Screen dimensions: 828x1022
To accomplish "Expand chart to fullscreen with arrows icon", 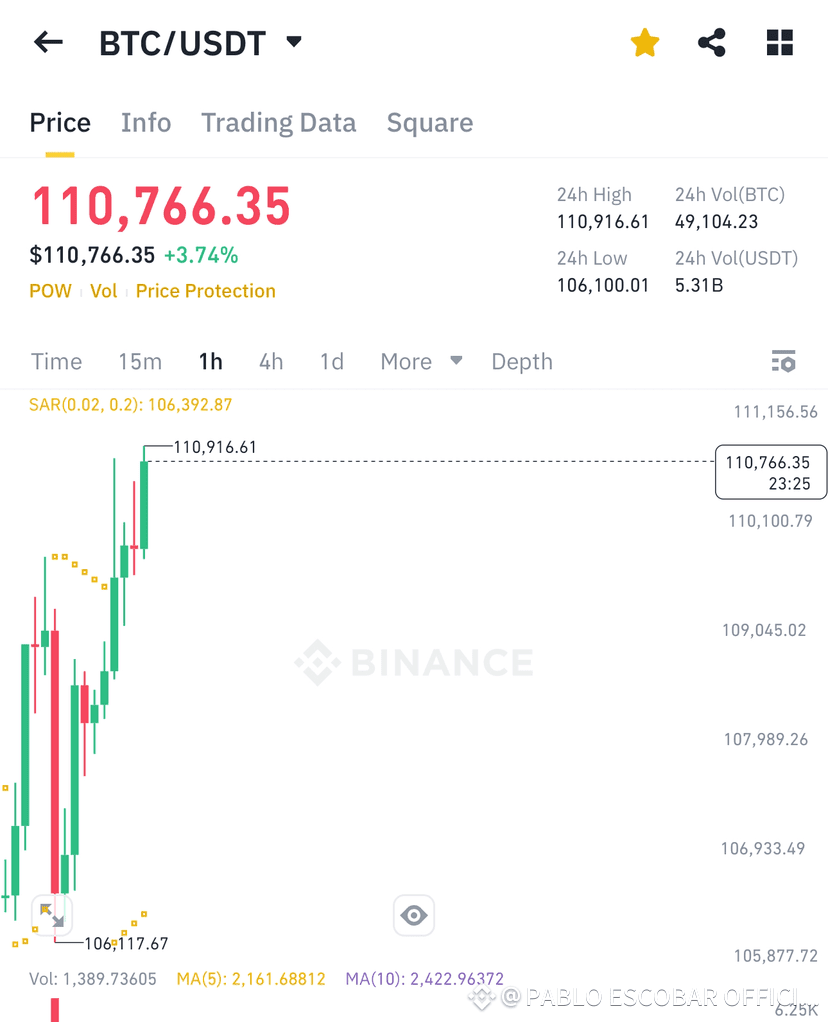I will point(52,915).
